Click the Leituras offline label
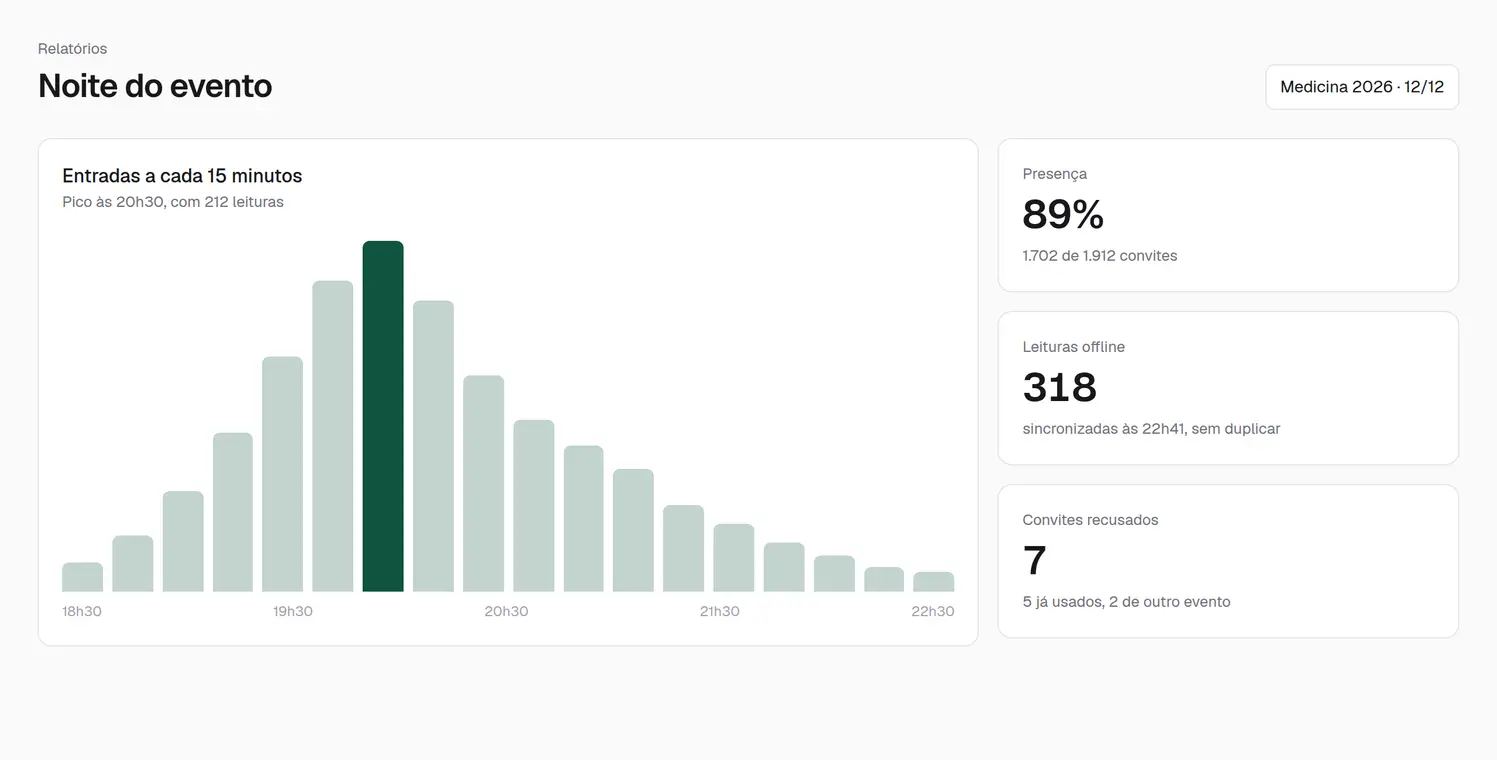 click(1074, 347)
